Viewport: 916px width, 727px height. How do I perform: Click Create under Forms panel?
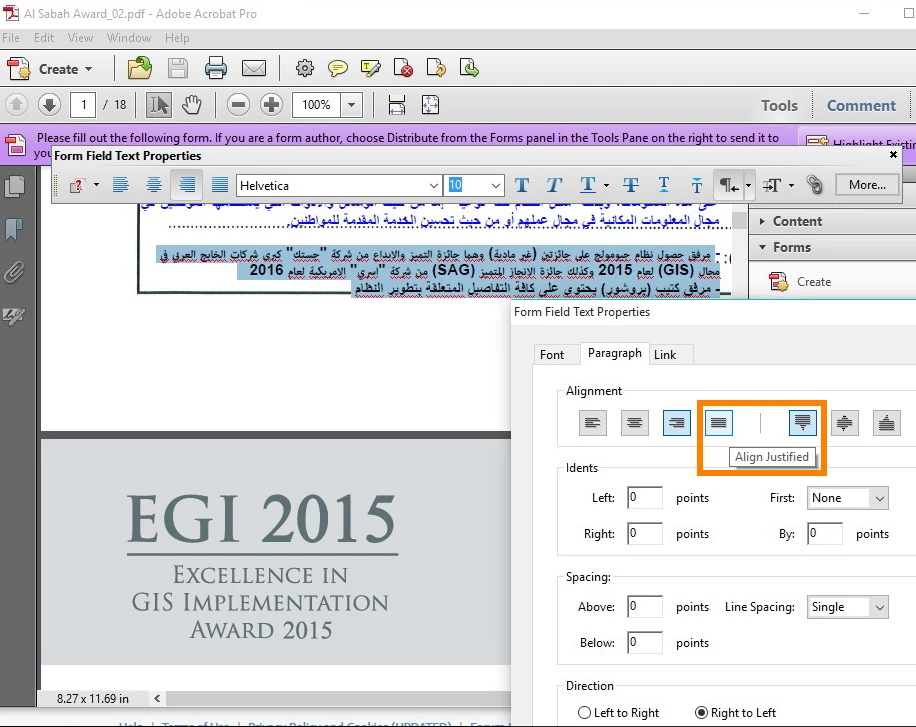[x=801, y=282]
